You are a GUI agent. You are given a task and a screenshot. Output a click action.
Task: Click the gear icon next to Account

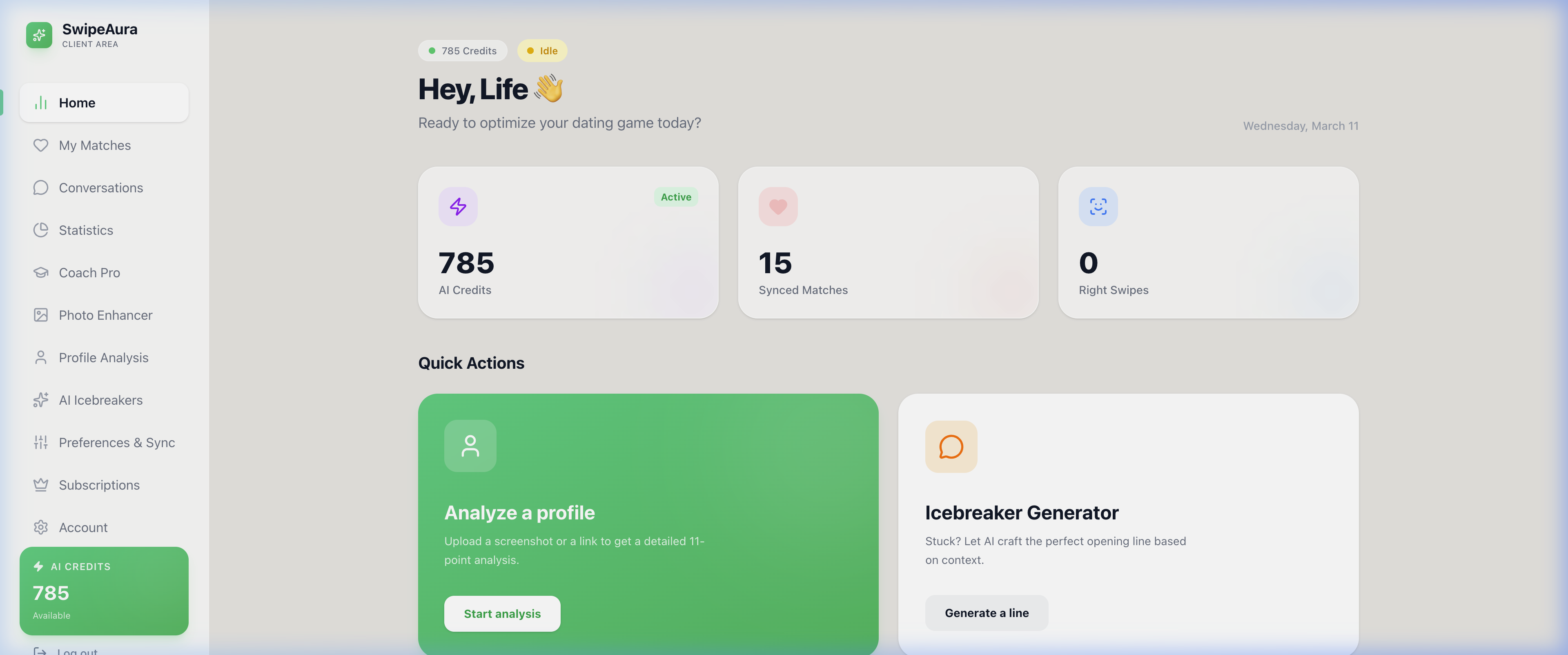(x=41, y=527)
